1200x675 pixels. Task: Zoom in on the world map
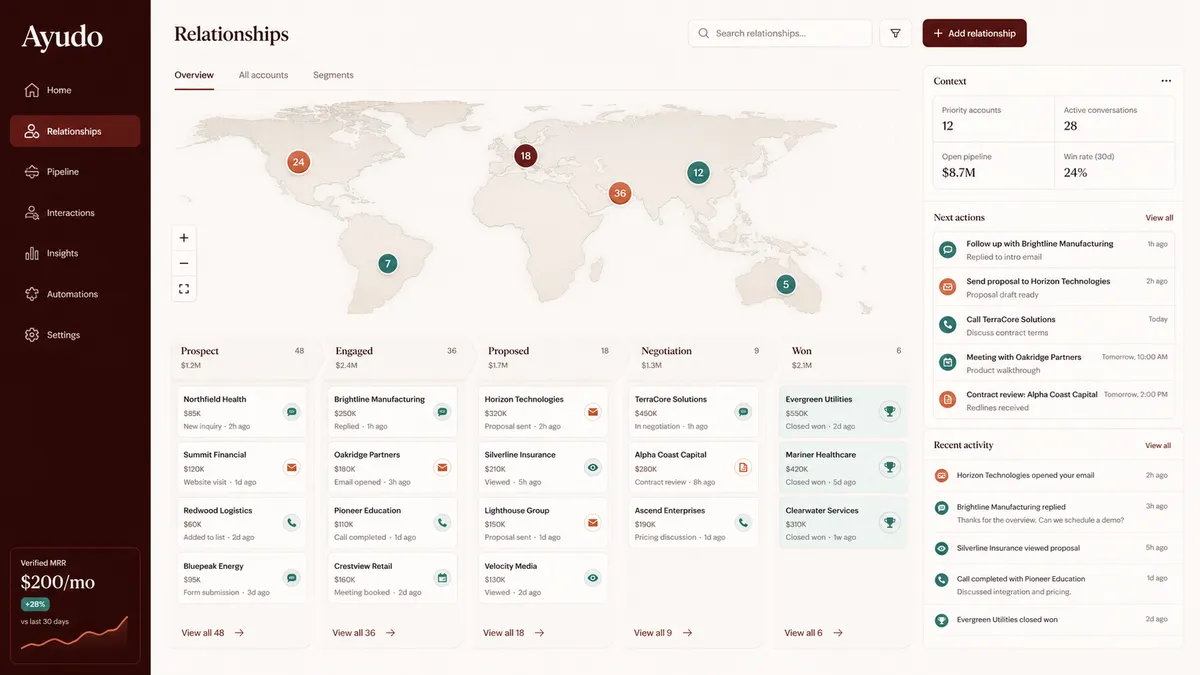point(184,238)
